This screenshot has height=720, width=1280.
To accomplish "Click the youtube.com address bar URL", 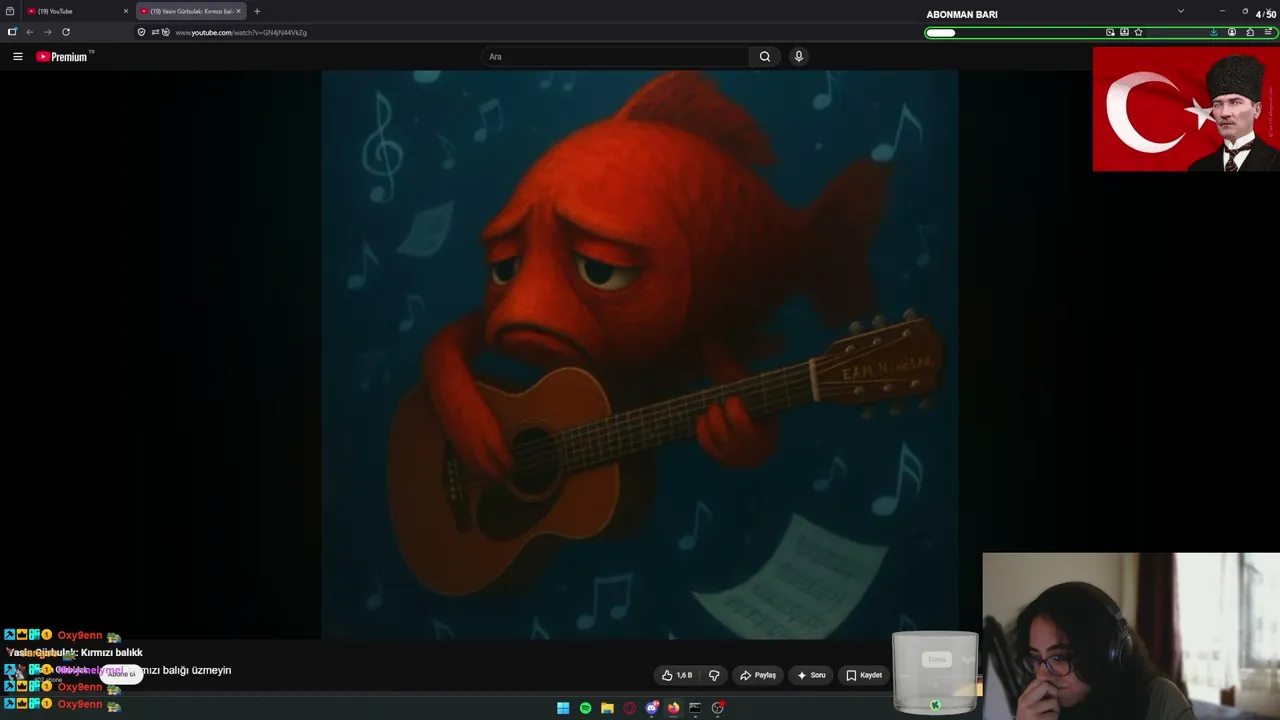I will point(241,33).
